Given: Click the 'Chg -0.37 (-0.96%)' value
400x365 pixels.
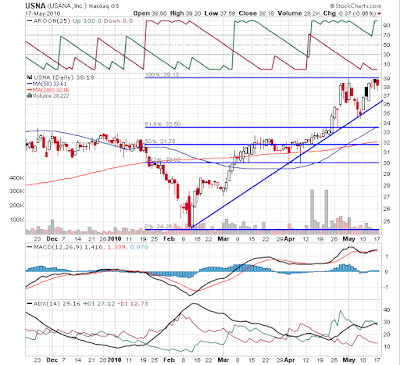Looking at the screenshot, I should point(350,13).
